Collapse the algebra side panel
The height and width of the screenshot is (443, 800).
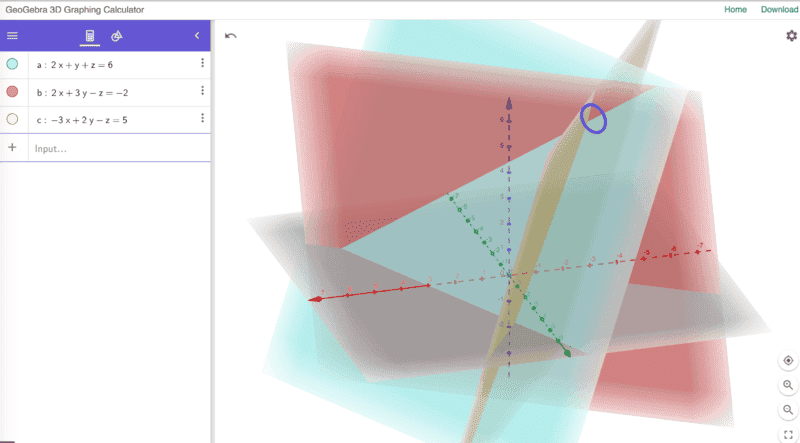(x=197, y=36)
